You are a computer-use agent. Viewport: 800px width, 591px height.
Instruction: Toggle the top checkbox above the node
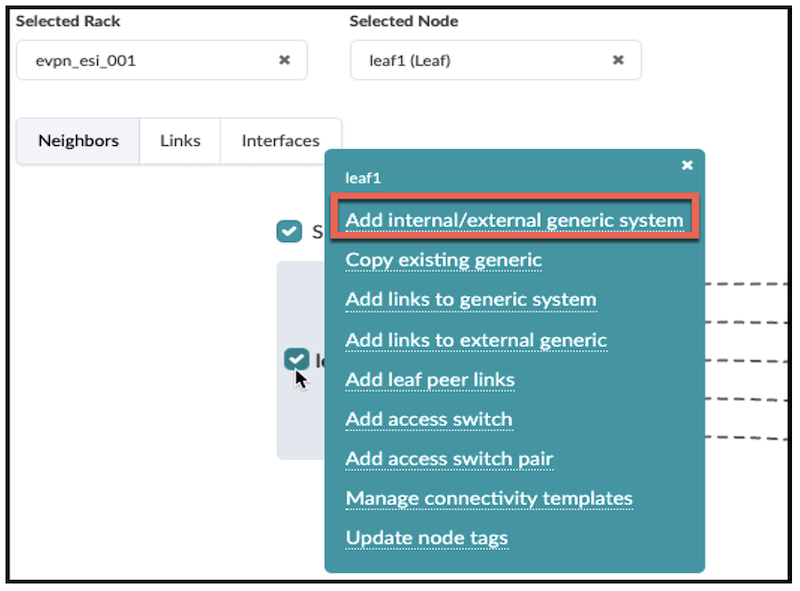point(289,231)
